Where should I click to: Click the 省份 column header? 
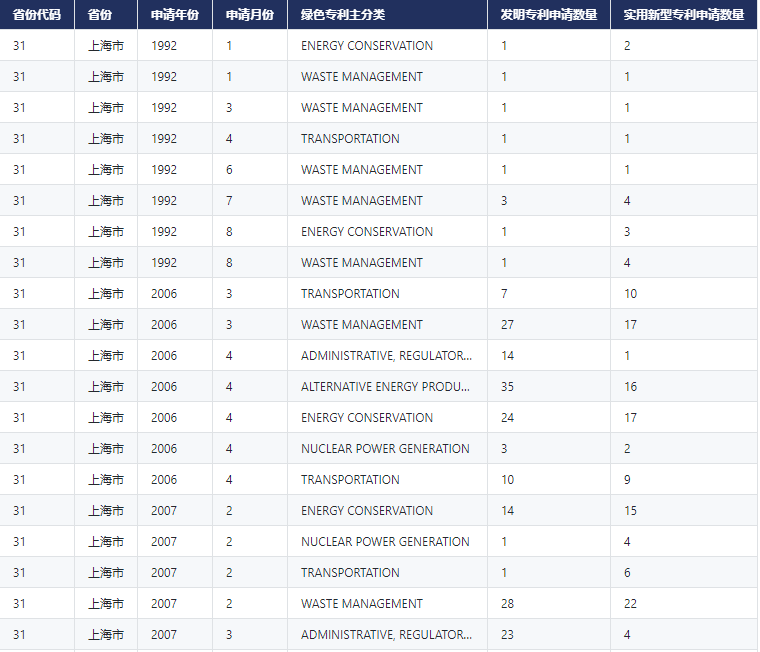click(106, 15)
